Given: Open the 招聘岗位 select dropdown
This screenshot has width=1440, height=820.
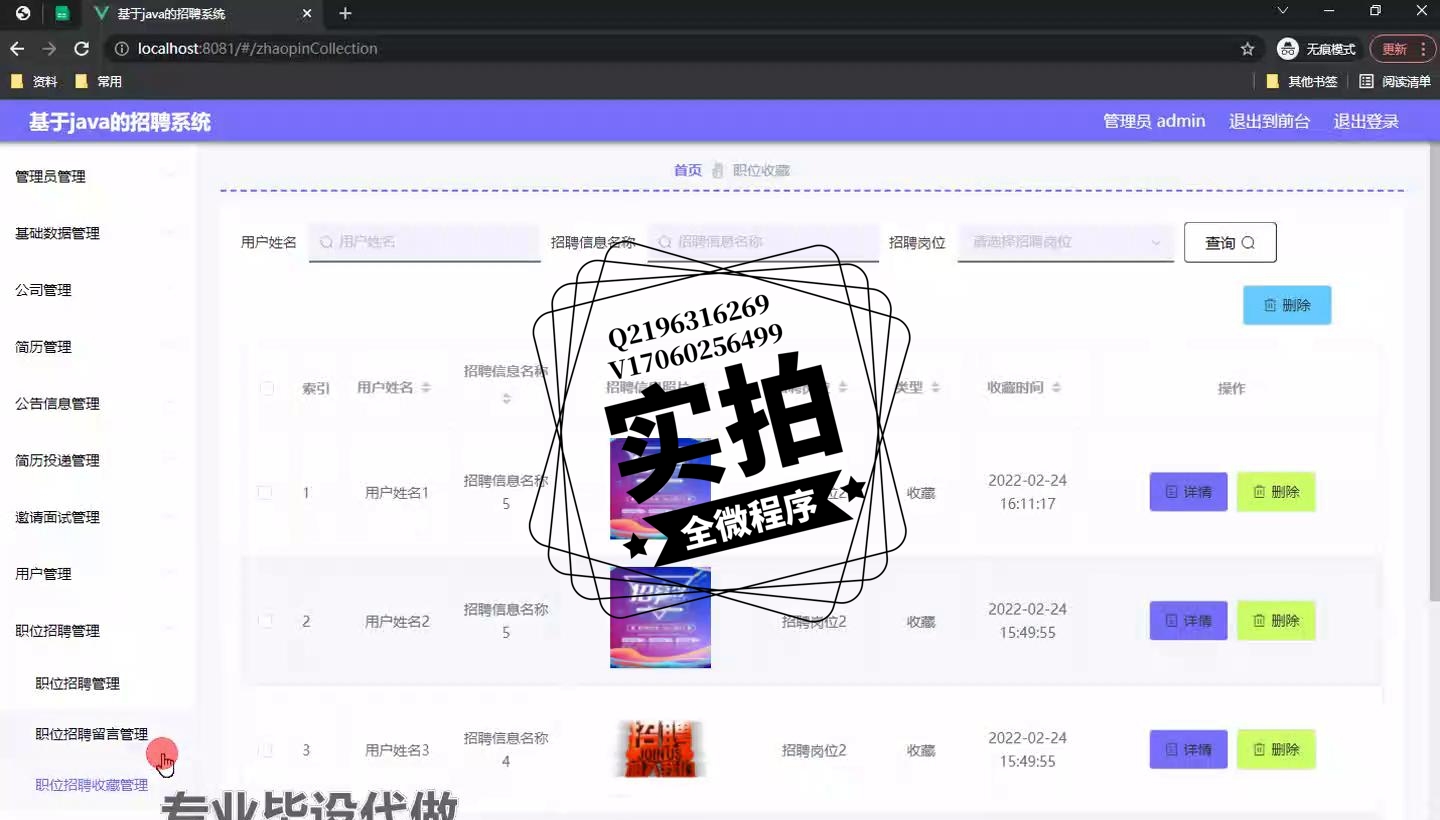Looking at the screenshot, I should 1066,242.
